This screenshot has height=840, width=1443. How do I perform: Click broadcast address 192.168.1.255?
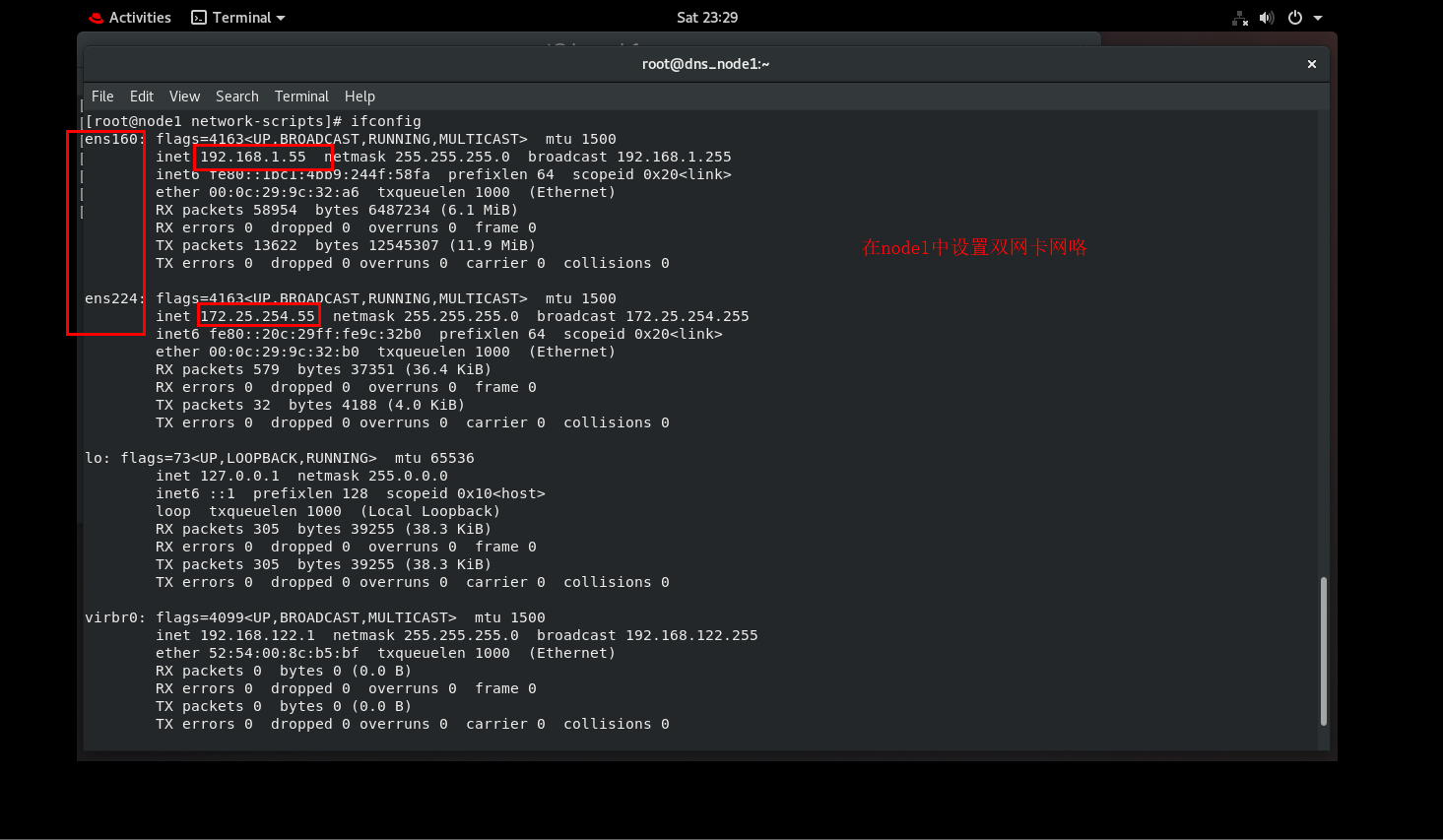tap(674, 157)
